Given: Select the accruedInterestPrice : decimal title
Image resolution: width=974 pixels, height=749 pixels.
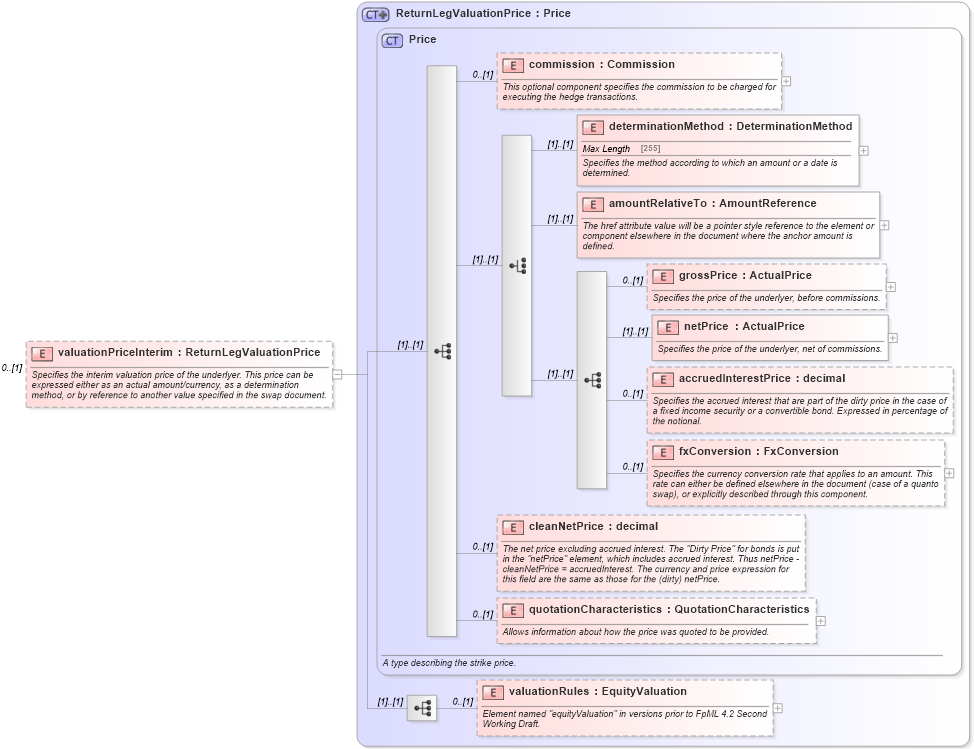Looking at the screenshot, I should click(762, 379).
